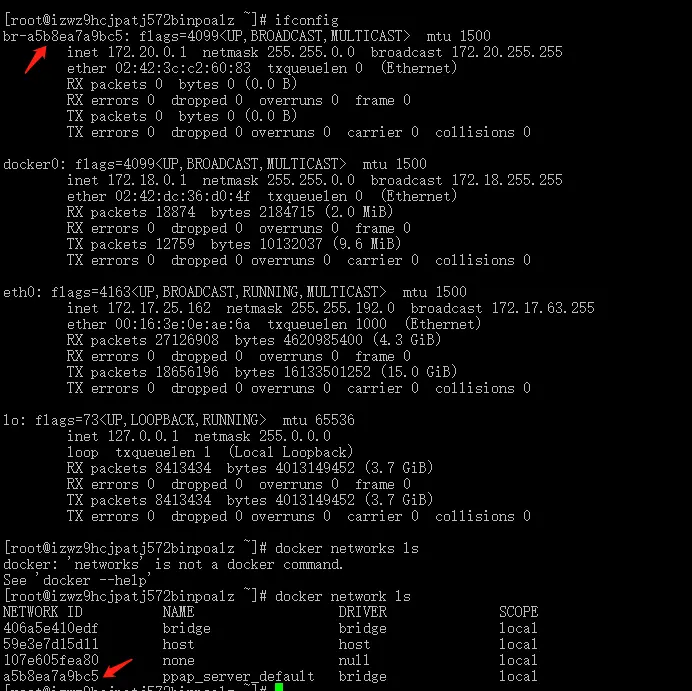This screenshot has width=692, height=691.
Task: Click the docker network ls command
Action: click(x=343, y=597)
